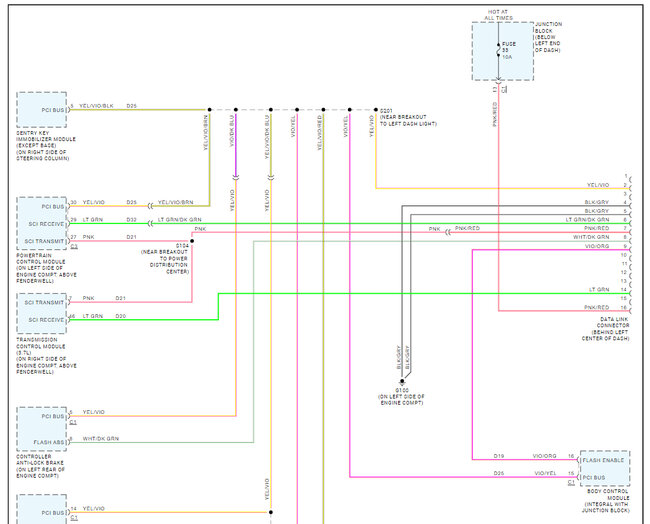
Task: Click PCI BUS in Sentry Key module box
Action: click(x=53, y=110)
